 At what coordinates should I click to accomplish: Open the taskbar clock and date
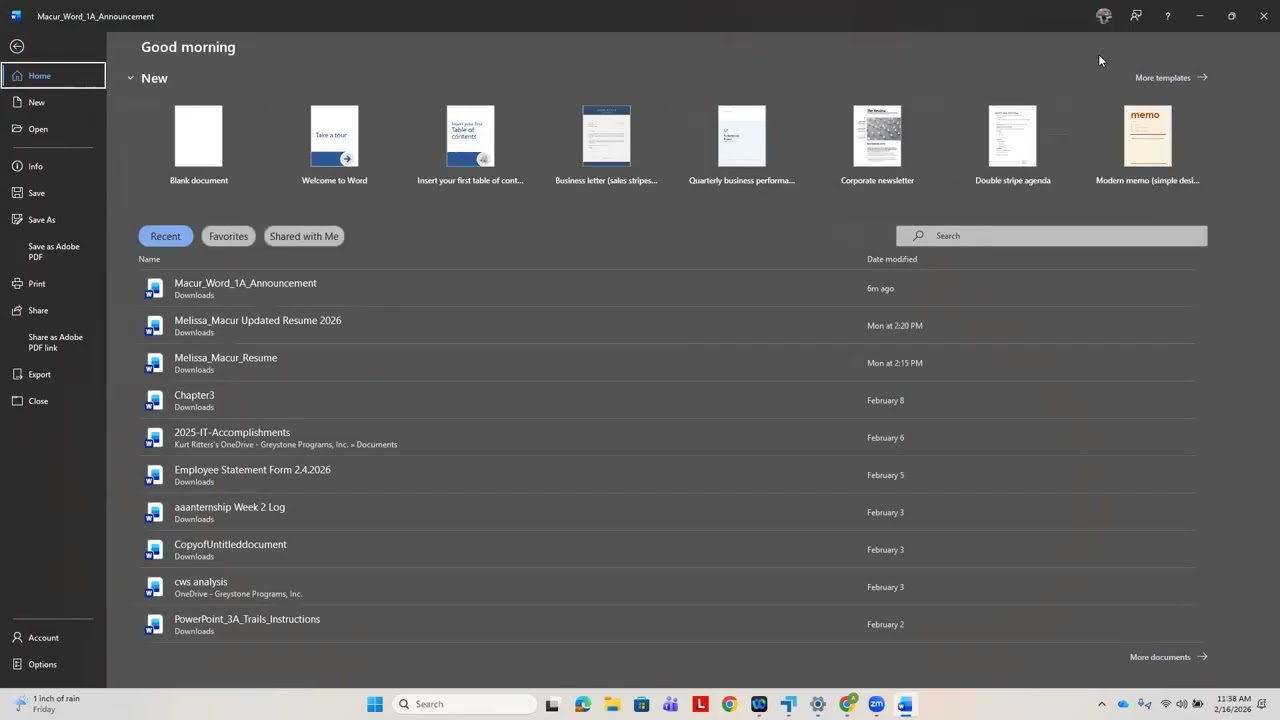coord(1233,704)
